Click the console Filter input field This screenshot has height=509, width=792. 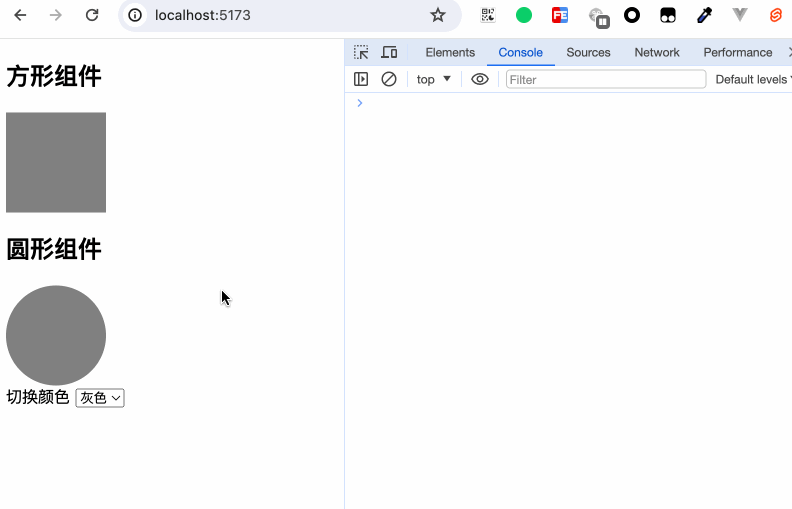[605, 79]
